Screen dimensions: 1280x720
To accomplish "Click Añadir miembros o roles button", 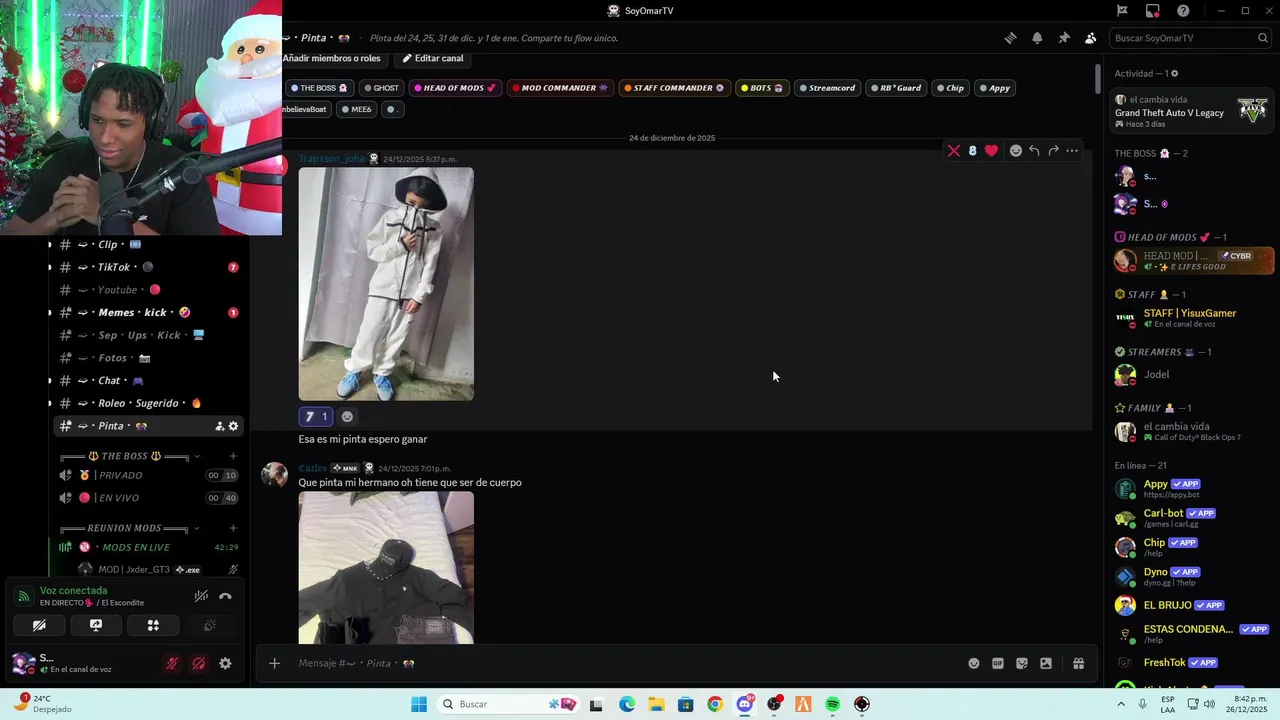I will click(x=331, y=58).
